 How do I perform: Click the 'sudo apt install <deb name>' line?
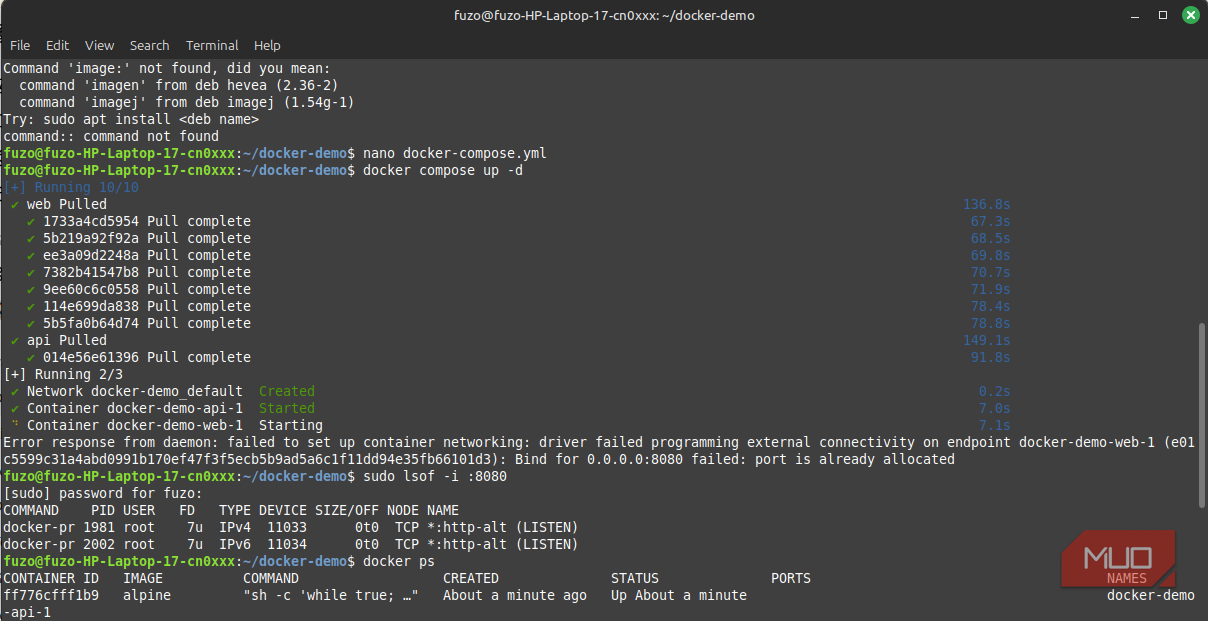131,119
